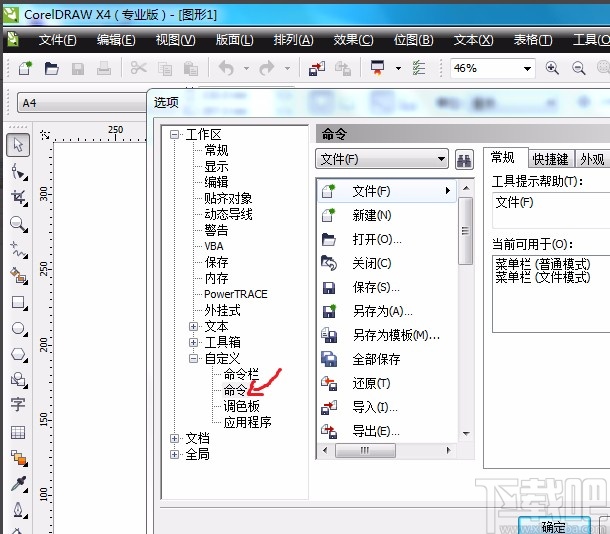The width and height of the screenshot is (610, 534).
Task: Select the Ellipse tool
Action: click(x=19, y=329)
